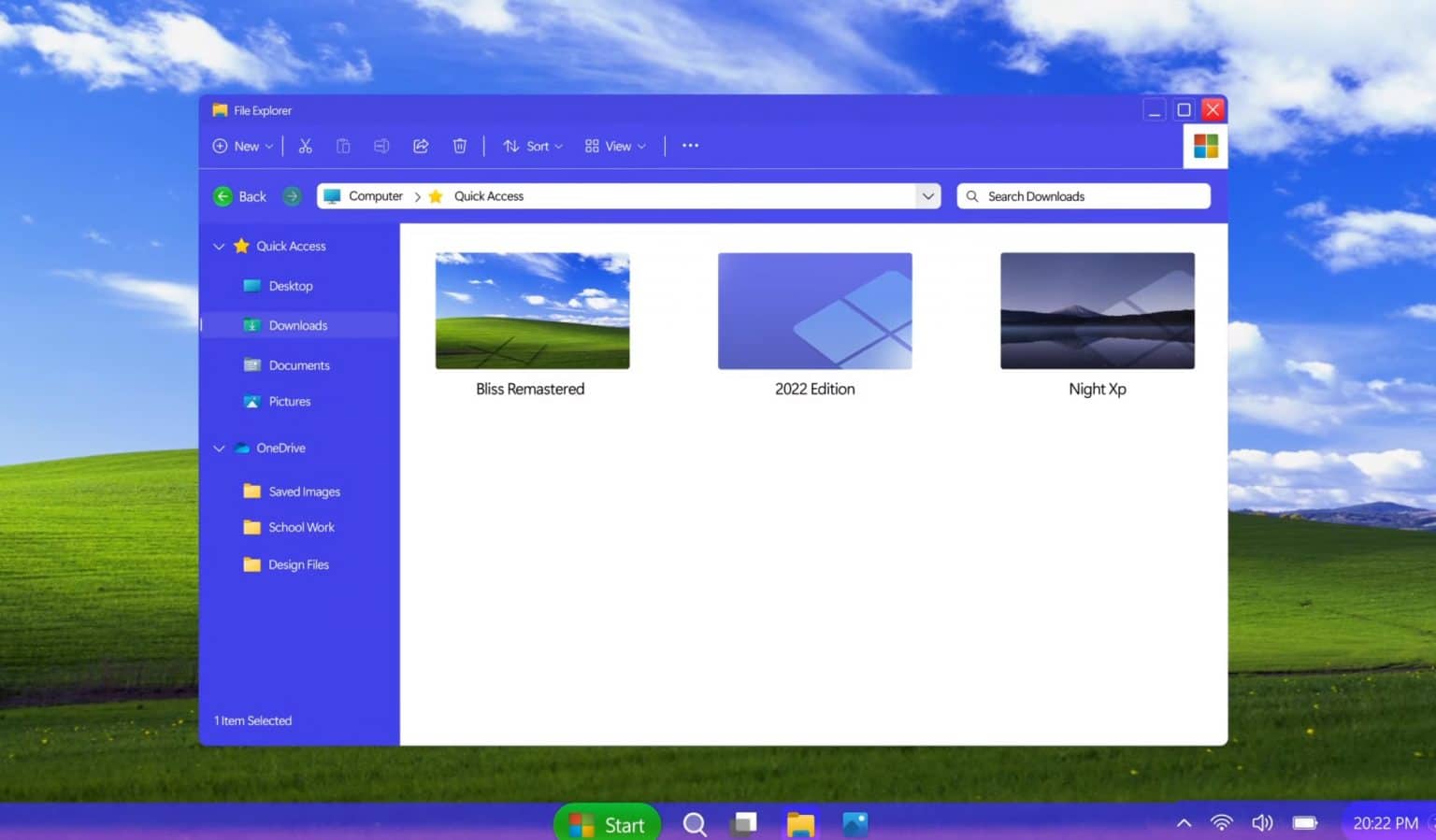
Task: Open the more options menu with three dots
Action: pos(691,146)
